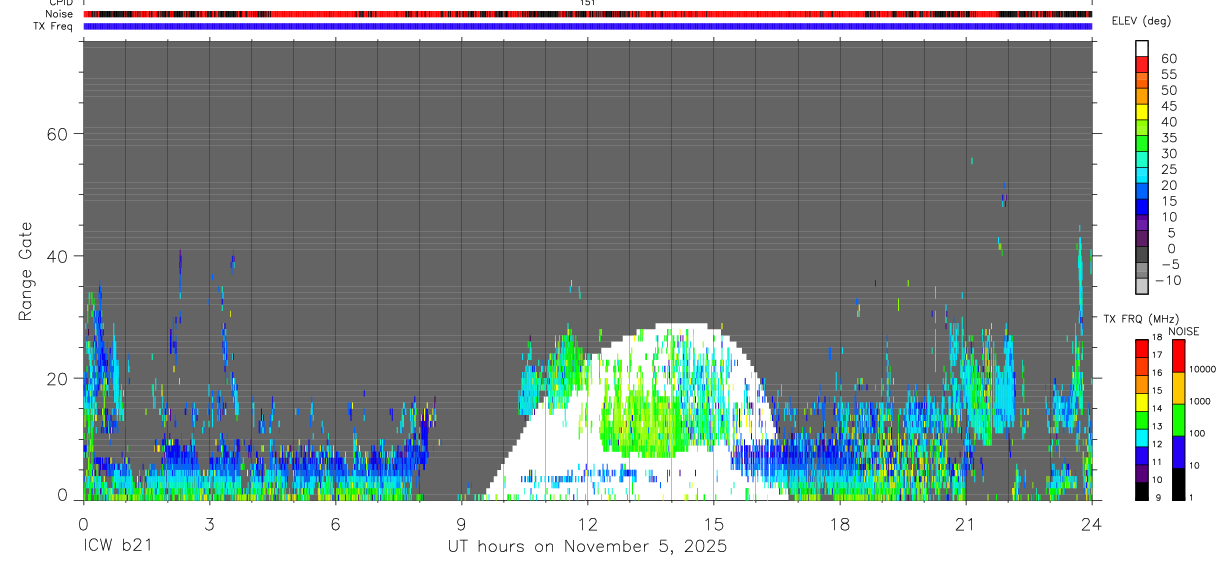Click the Range Gate axis label
The height and width of the screenshot is (567, 1228).
[26, 272]
